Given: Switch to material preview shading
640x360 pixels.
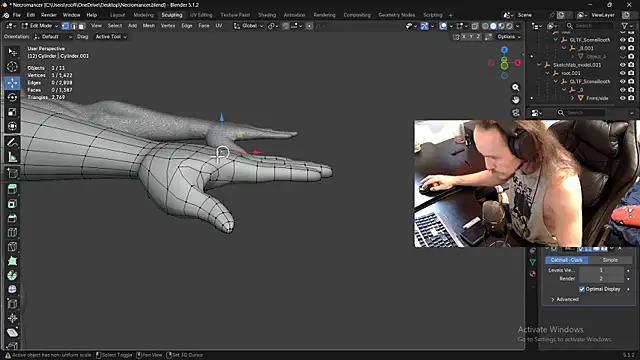Looking at the screenshot, I should [501, 26].
